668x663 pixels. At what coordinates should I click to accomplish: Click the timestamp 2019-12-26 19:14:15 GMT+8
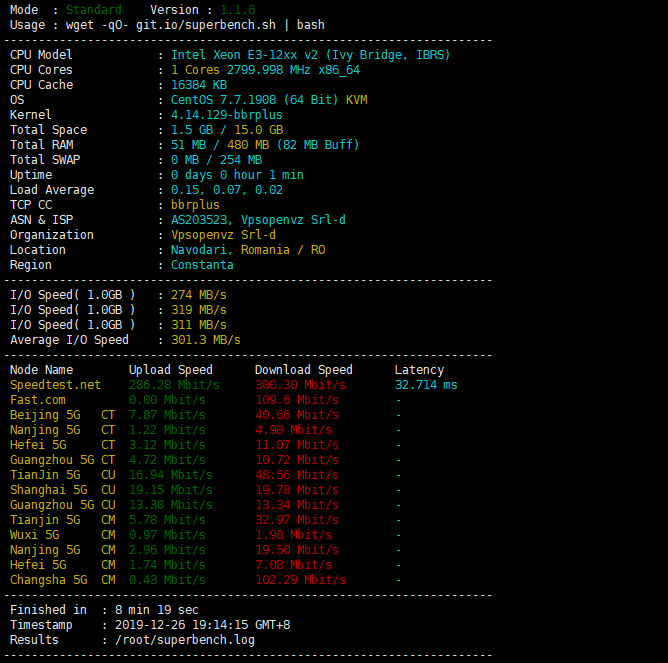(202, 625)
